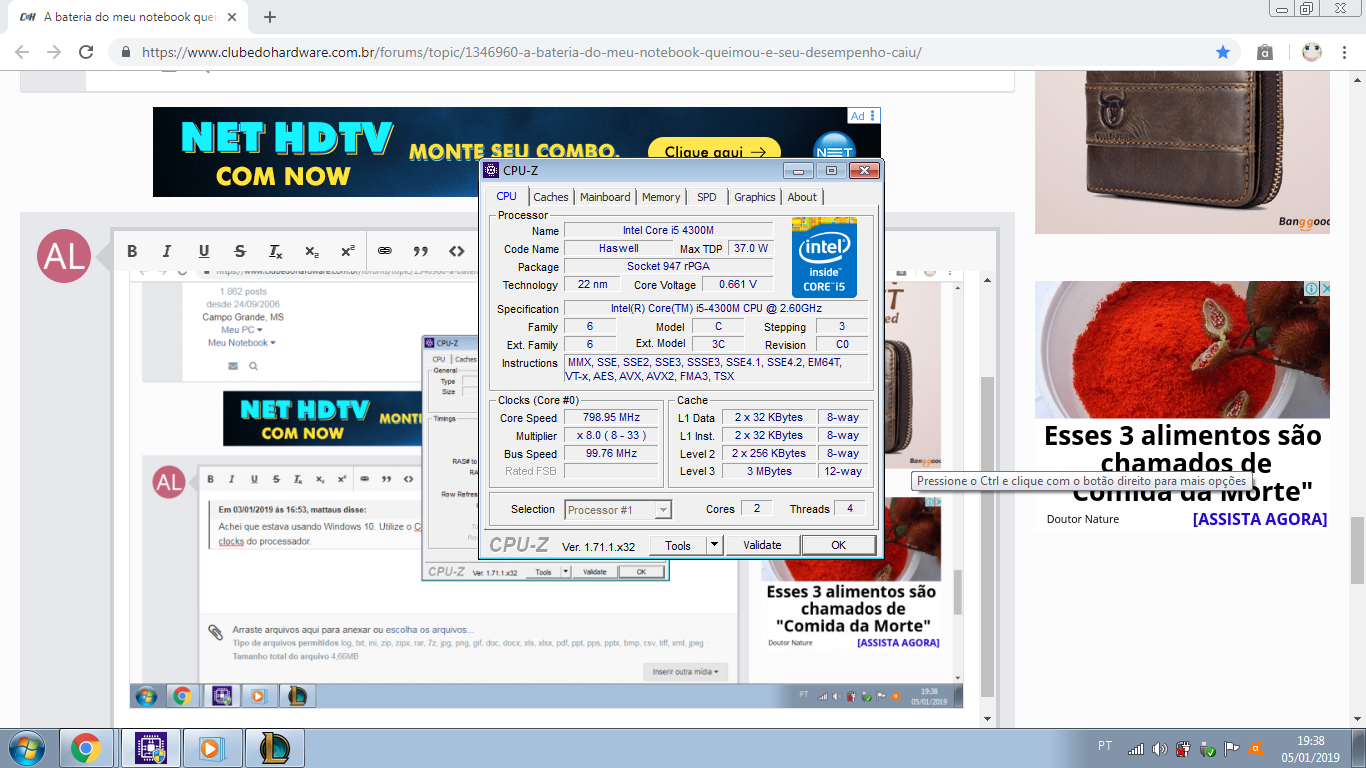Toggle Strikethrough in the main editor toolbar
The image size is (1366, 768).
tap(240, 251)
